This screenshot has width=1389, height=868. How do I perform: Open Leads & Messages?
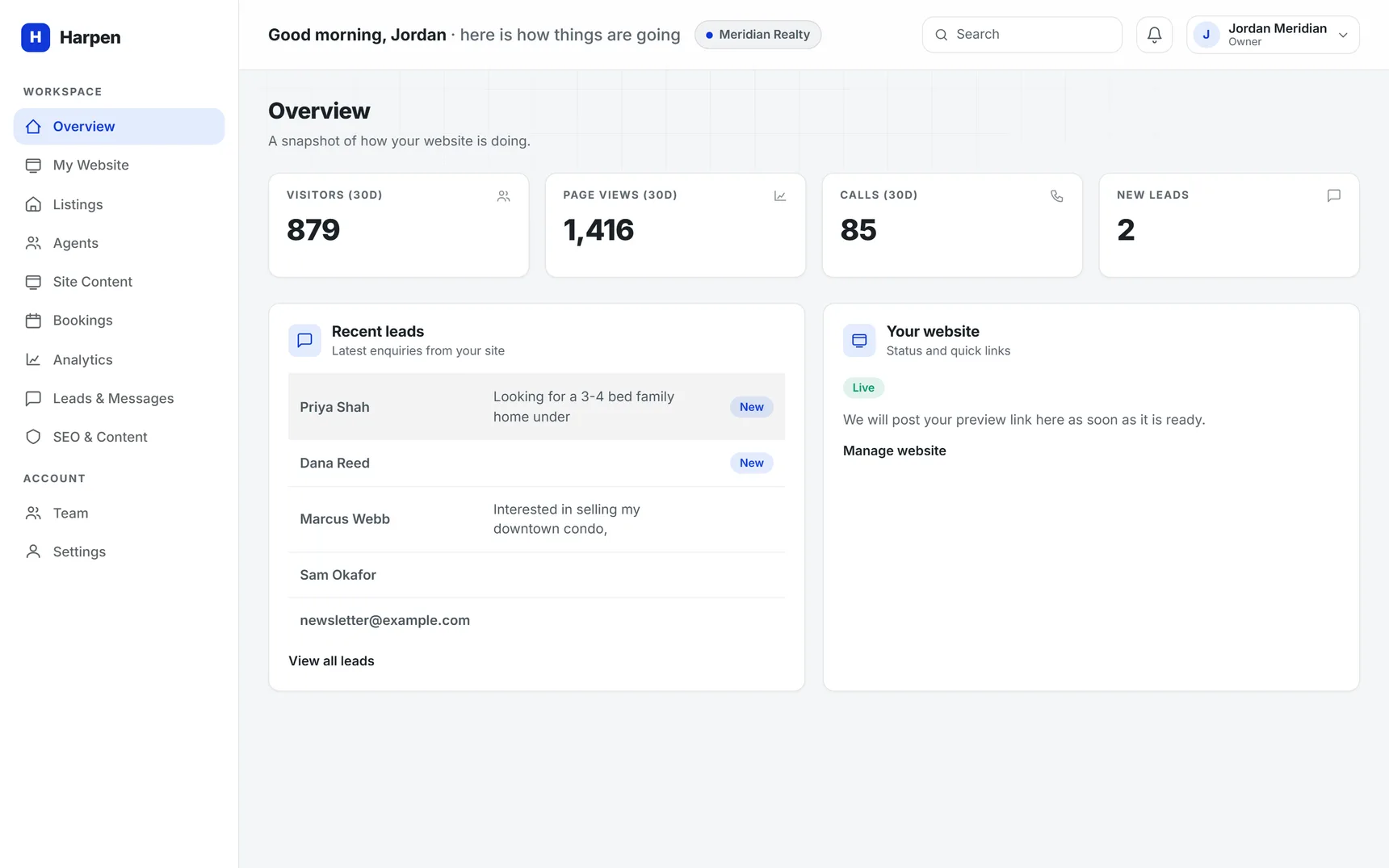point(119,398)
